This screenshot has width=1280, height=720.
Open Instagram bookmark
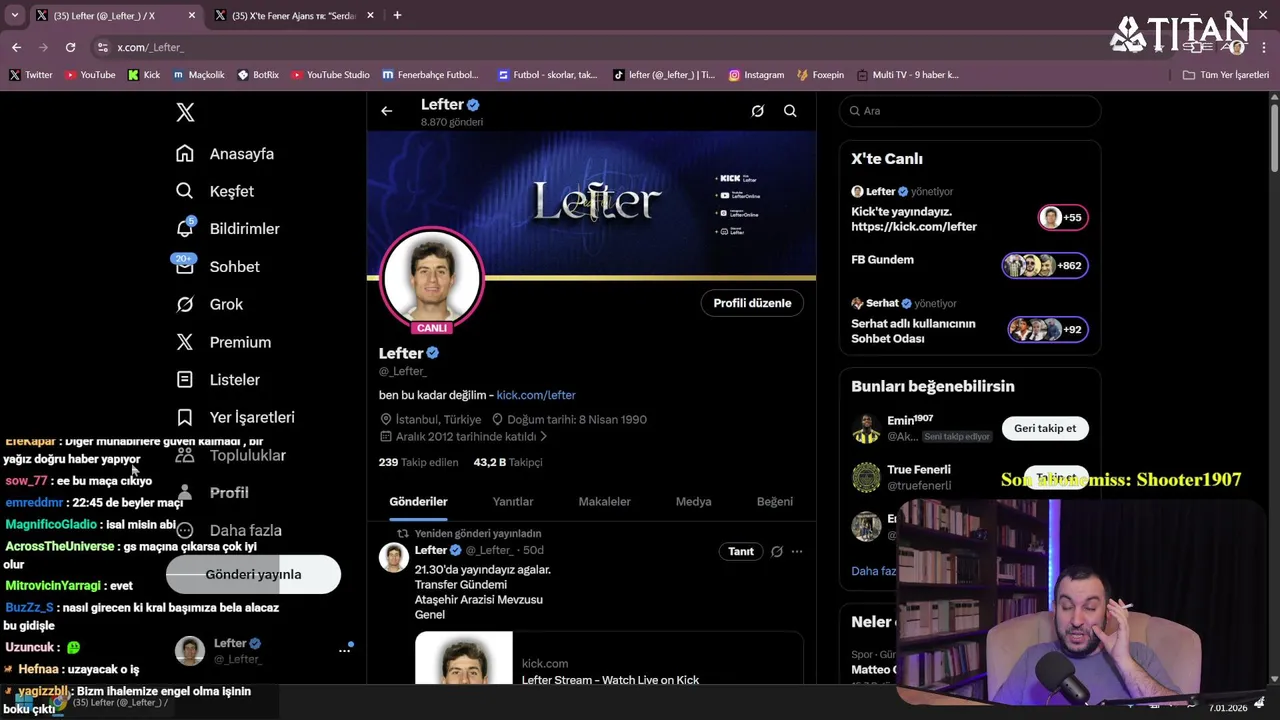[756, 75]
